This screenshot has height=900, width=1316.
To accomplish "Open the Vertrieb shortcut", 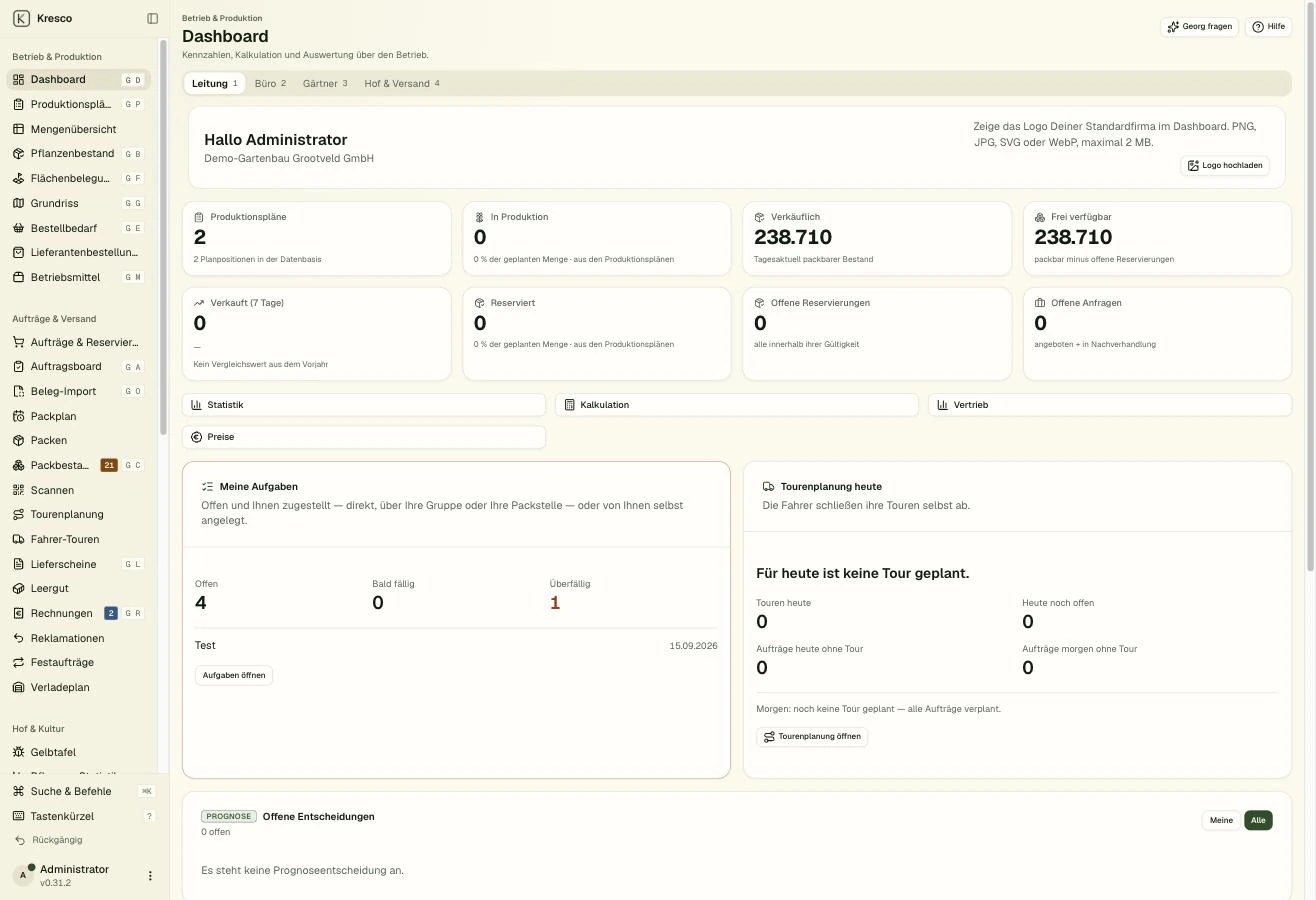I will point(1110,405).
